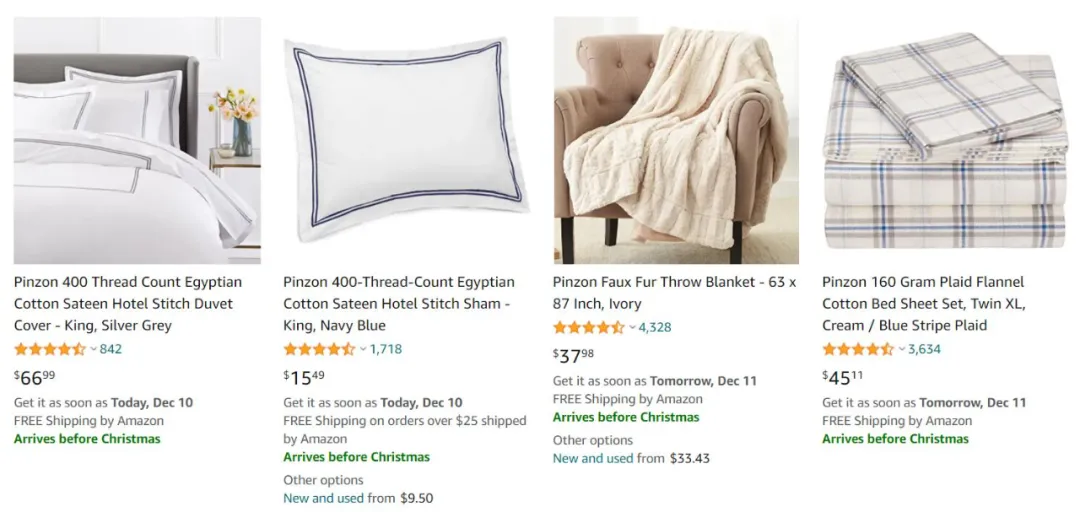The height and width of the screenshot is (512, 1080).
Task: Click star rating of Navy Blue sham
Action: pos(319,349)
